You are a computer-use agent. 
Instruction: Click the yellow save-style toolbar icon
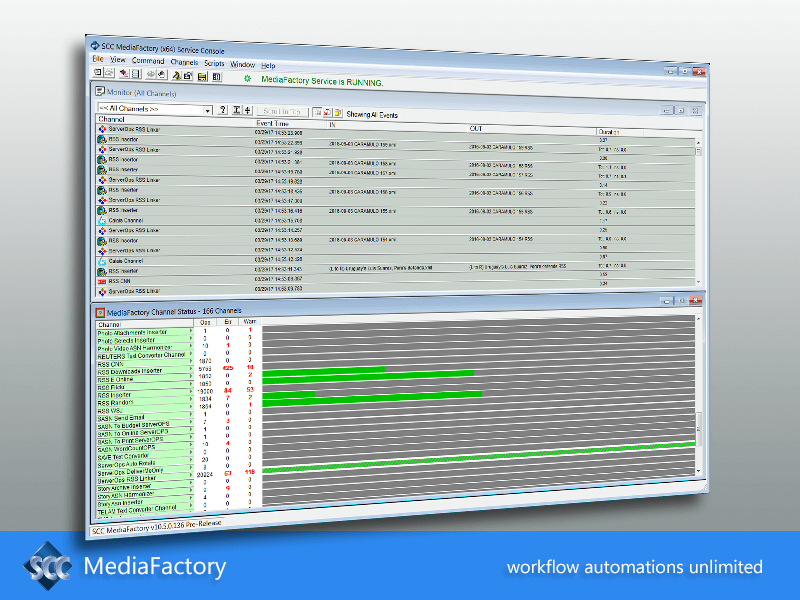pos(203,77)
